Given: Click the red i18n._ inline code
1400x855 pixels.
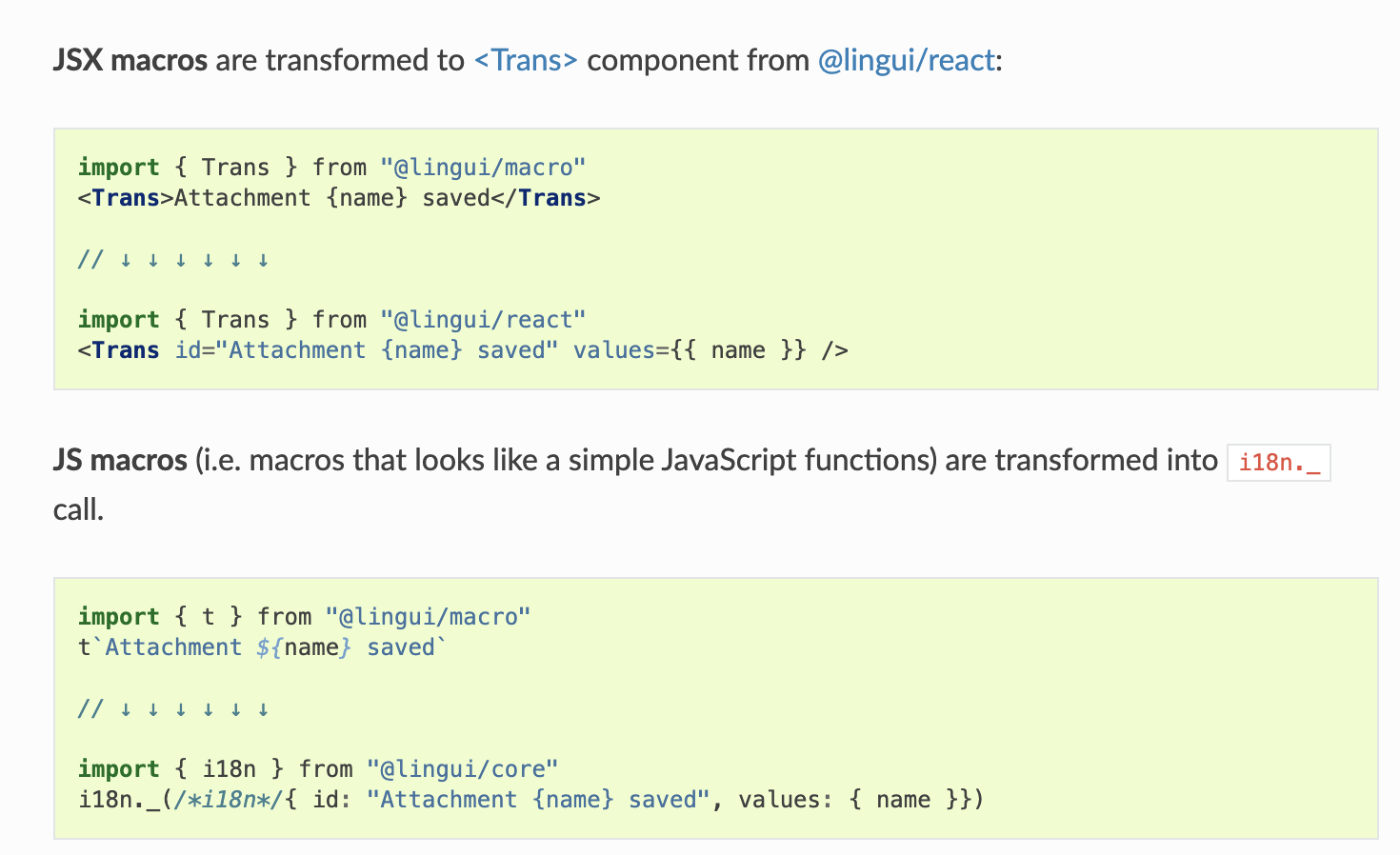Looking at the screenshot, I should [x=1278, y=463].
